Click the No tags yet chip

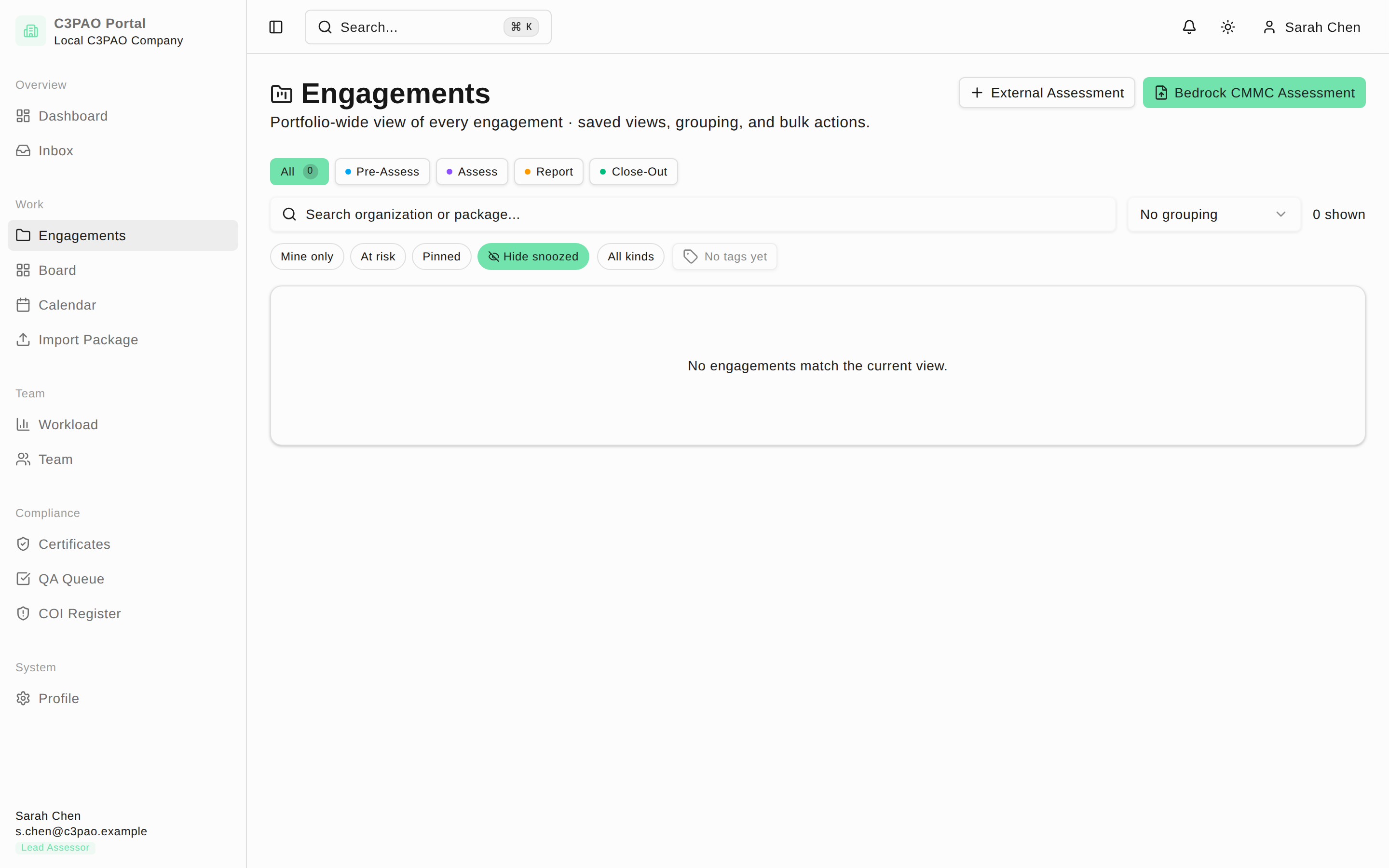tap(725, 257)
